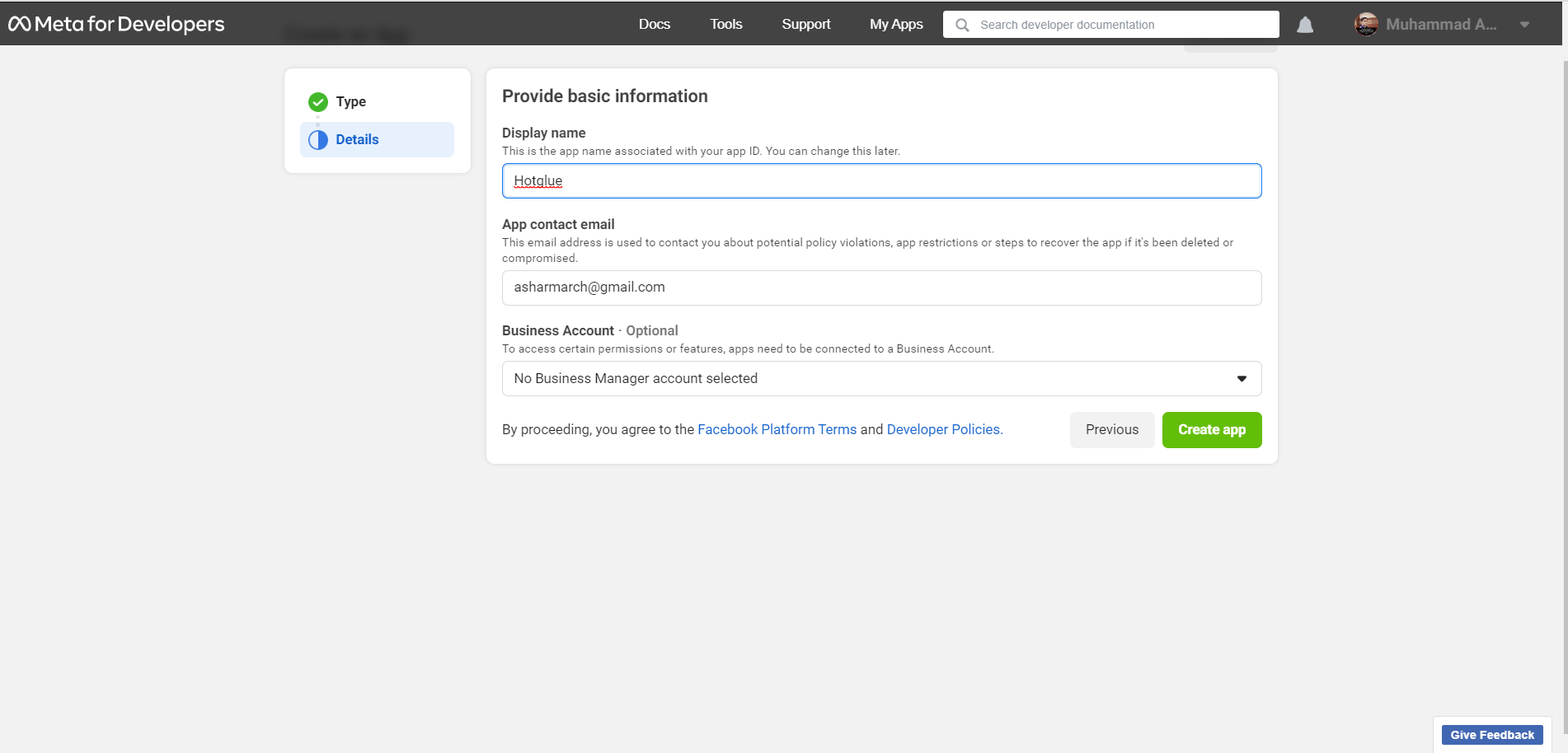Focus the Display name field
1568x753 pixels.
pos(881,180)
